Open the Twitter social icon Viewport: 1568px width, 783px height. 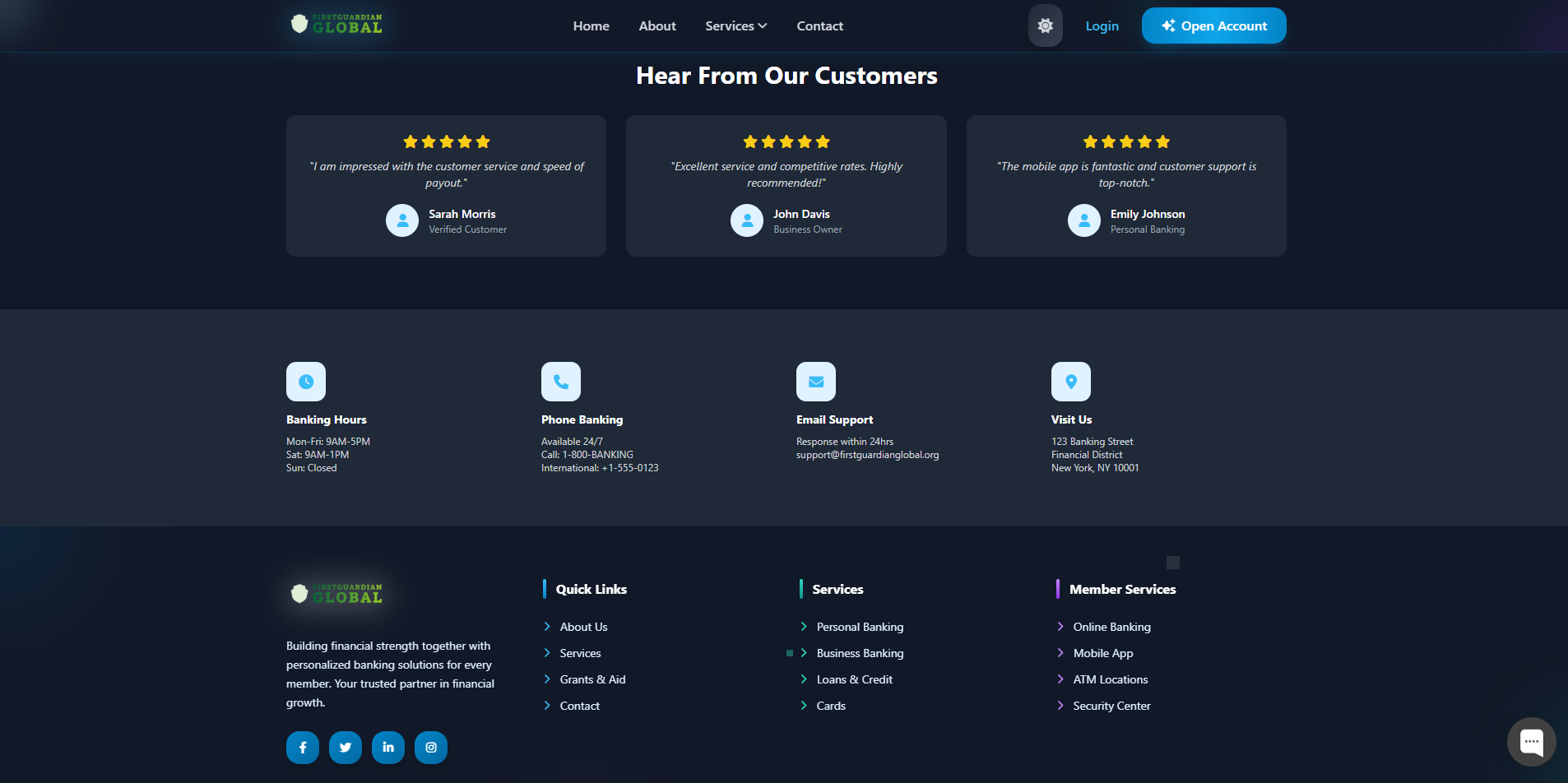tap(346, 748)
